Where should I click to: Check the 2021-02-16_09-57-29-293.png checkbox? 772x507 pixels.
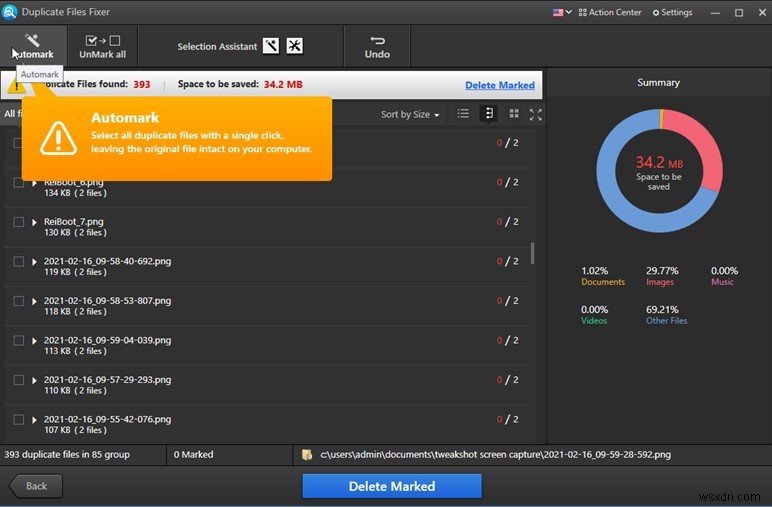pos(19,380)
